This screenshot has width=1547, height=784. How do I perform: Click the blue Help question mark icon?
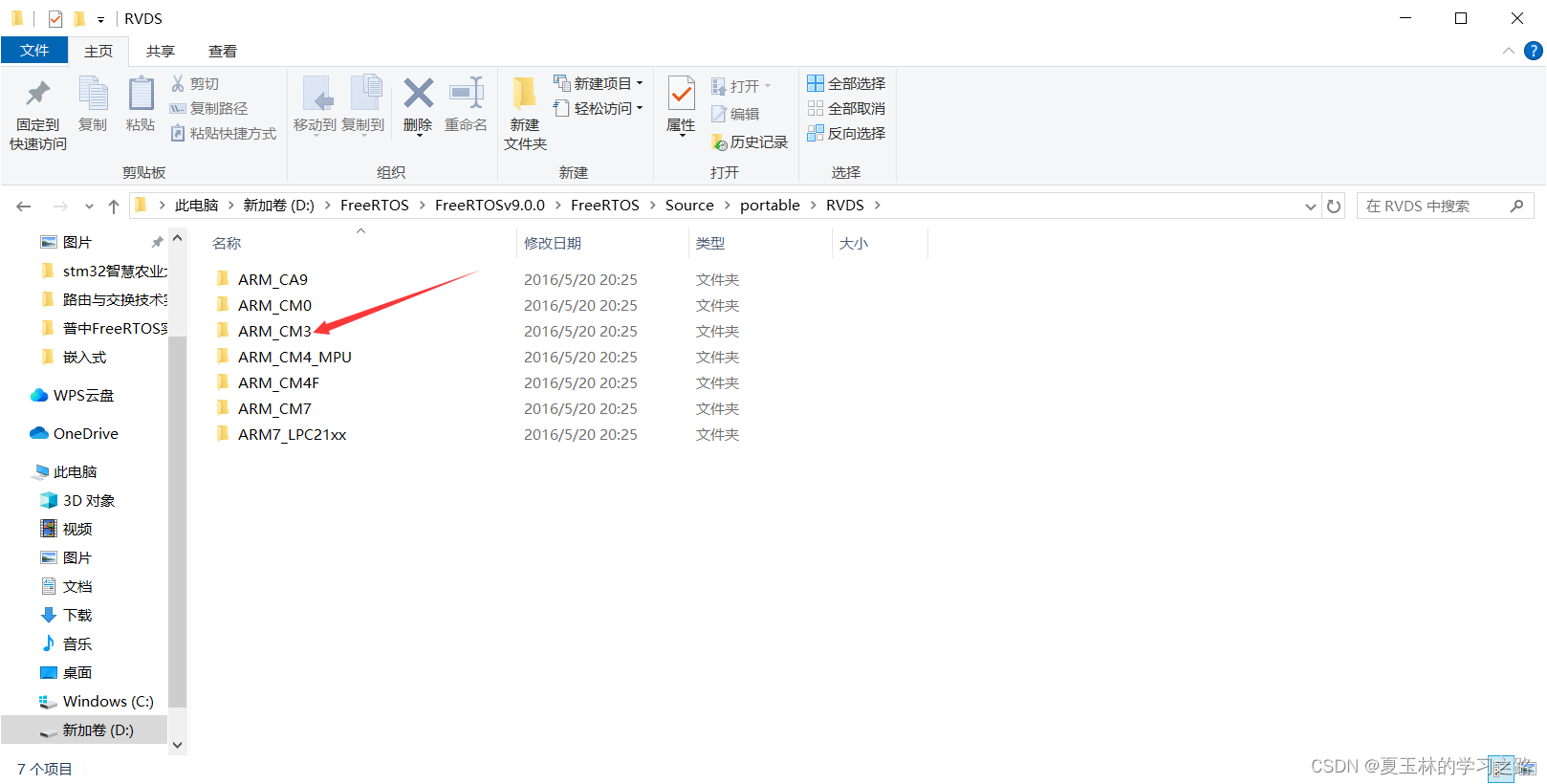tap(1533, 51)
